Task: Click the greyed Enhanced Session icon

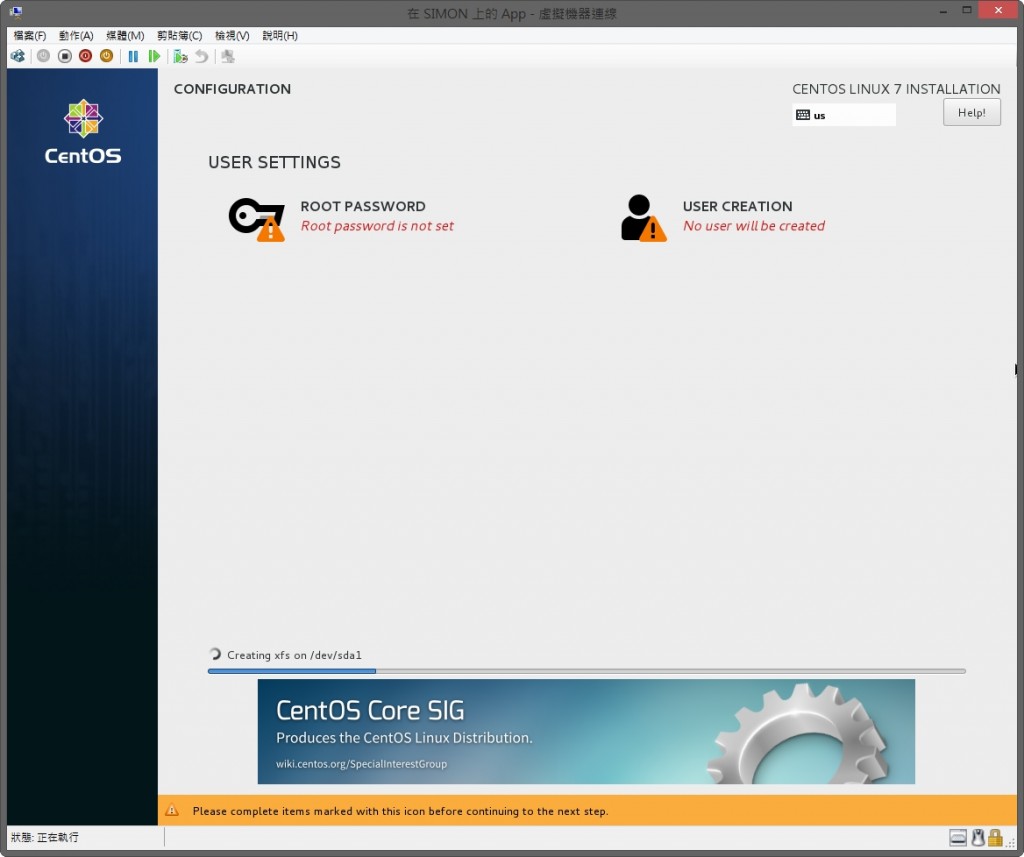Action: tap(228, 56)
